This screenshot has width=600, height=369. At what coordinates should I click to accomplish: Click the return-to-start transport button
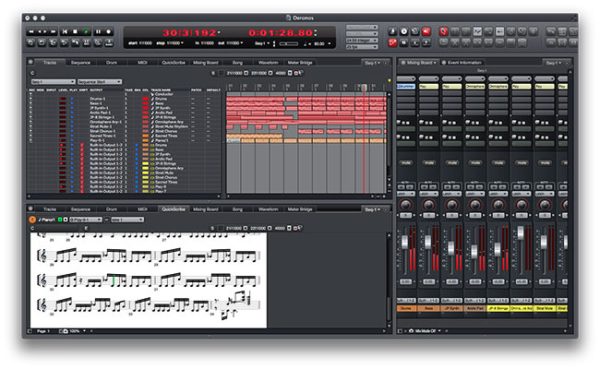pyautogui.click(x=64, y=32)
